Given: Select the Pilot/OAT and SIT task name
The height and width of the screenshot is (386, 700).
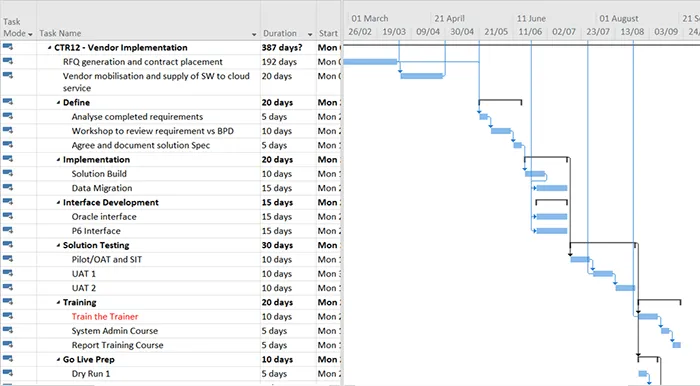Looking at the screenshot, I should click(x=107, y=259).
